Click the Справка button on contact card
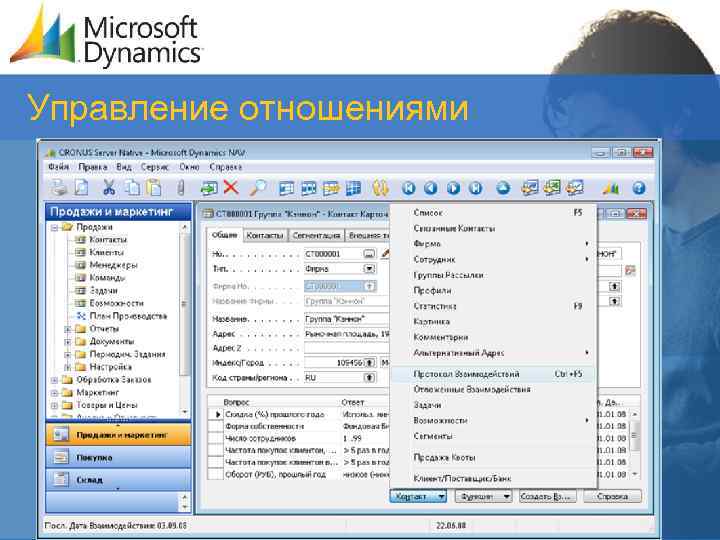Screen dimensions: 720x540 [x=613, y=496]
